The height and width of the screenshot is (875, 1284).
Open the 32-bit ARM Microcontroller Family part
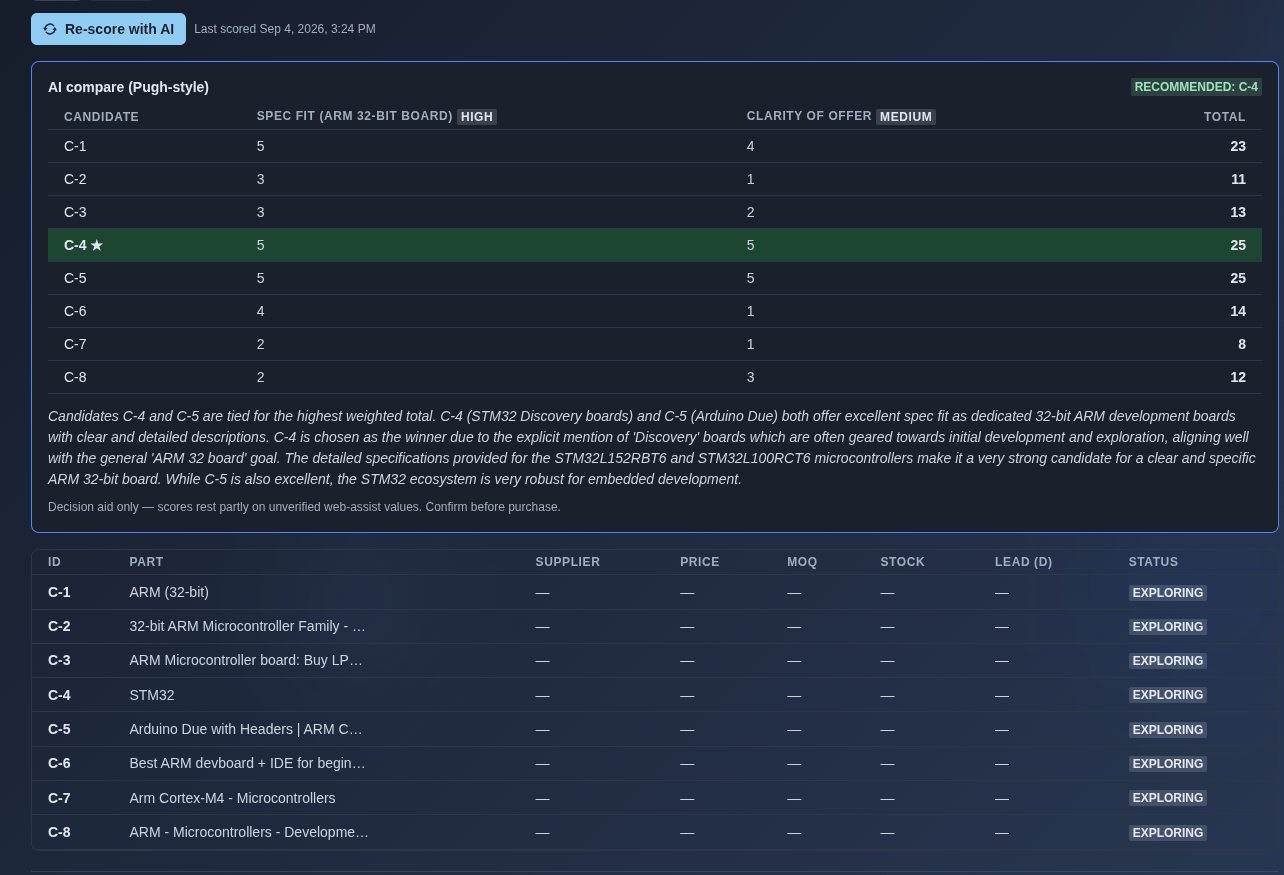tap(247, 626)
